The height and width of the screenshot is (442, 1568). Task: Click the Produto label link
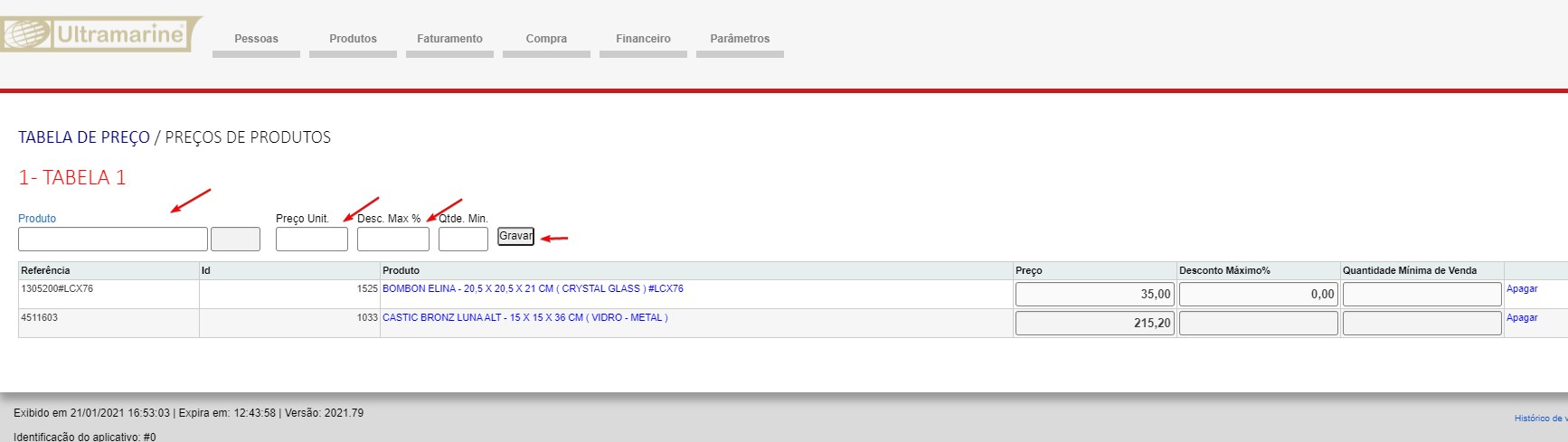point(37,219)
